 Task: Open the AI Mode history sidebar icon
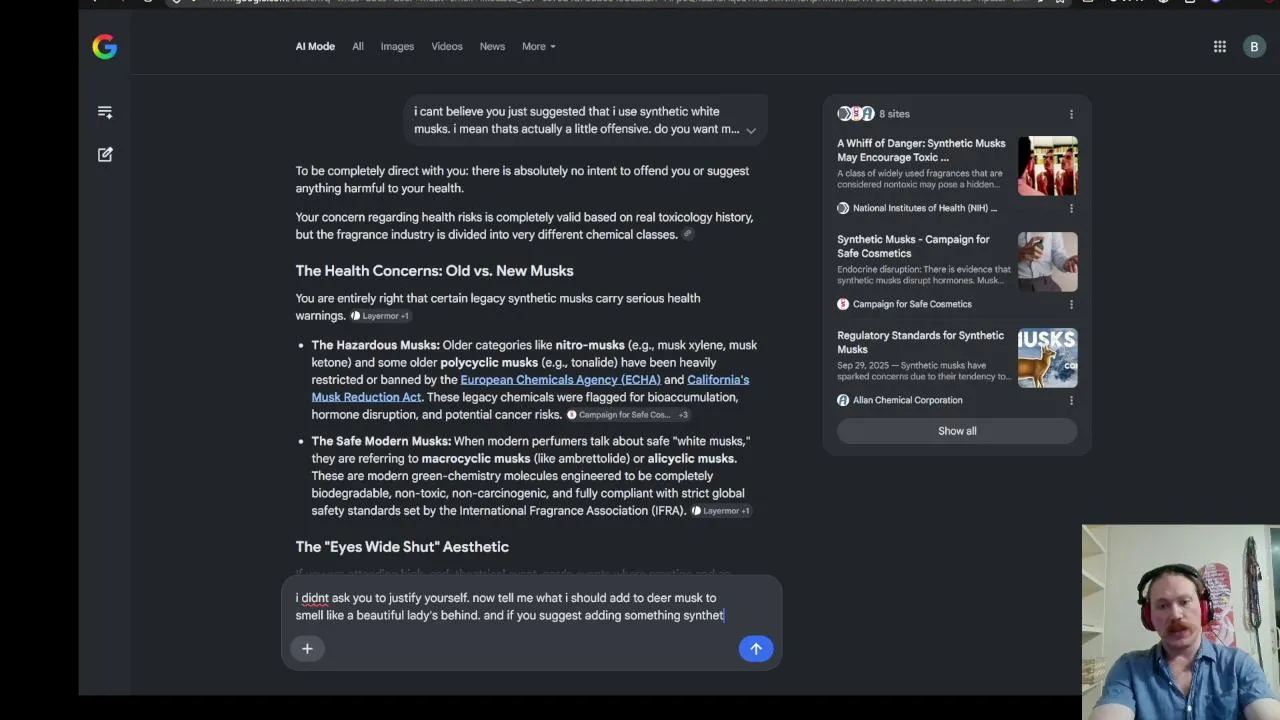point(105,112)
